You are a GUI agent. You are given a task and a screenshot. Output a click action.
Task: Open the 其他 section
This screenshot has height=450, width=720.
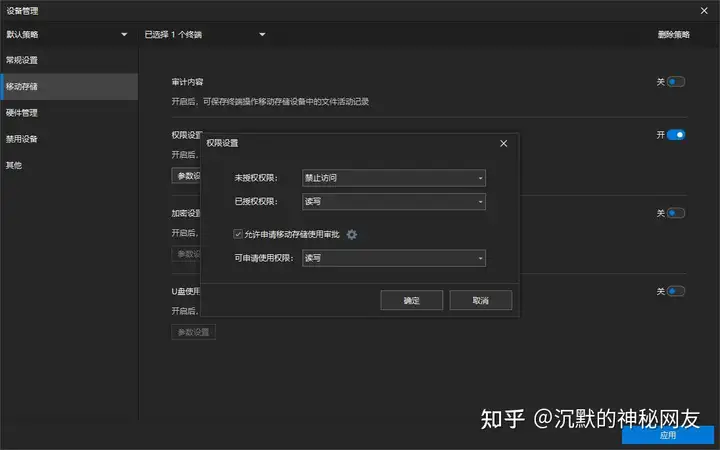pyautogui.click(x=69, y=165)
